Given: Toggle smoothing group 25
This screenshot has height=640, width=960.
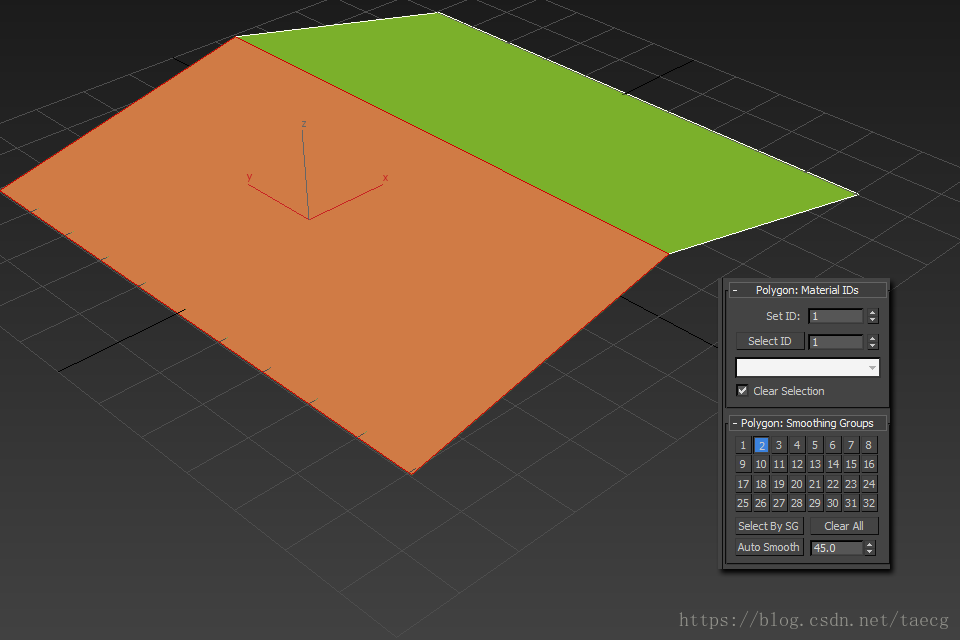Looking at the screenshot, I should pos(743,503).
